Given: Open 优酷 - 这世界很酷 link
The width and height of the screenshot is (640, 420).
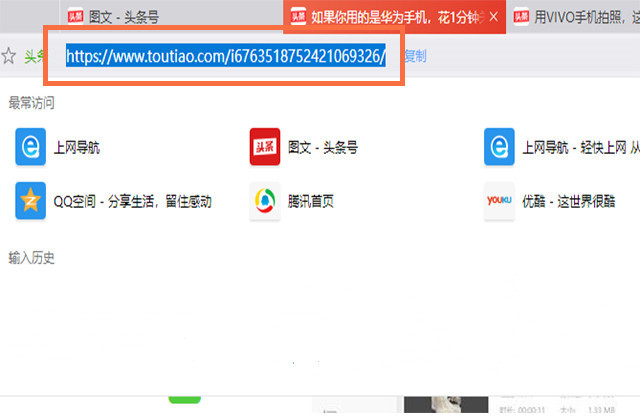Looking at the screenshot, I should pos(569,201).
